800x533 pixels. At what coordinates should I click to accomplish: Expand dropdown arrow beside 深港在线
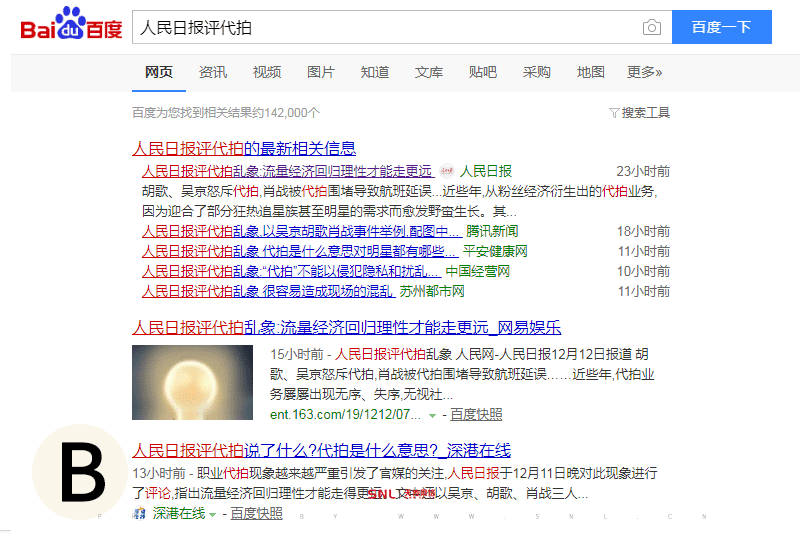pyautogui.click(x=212, y=515)
